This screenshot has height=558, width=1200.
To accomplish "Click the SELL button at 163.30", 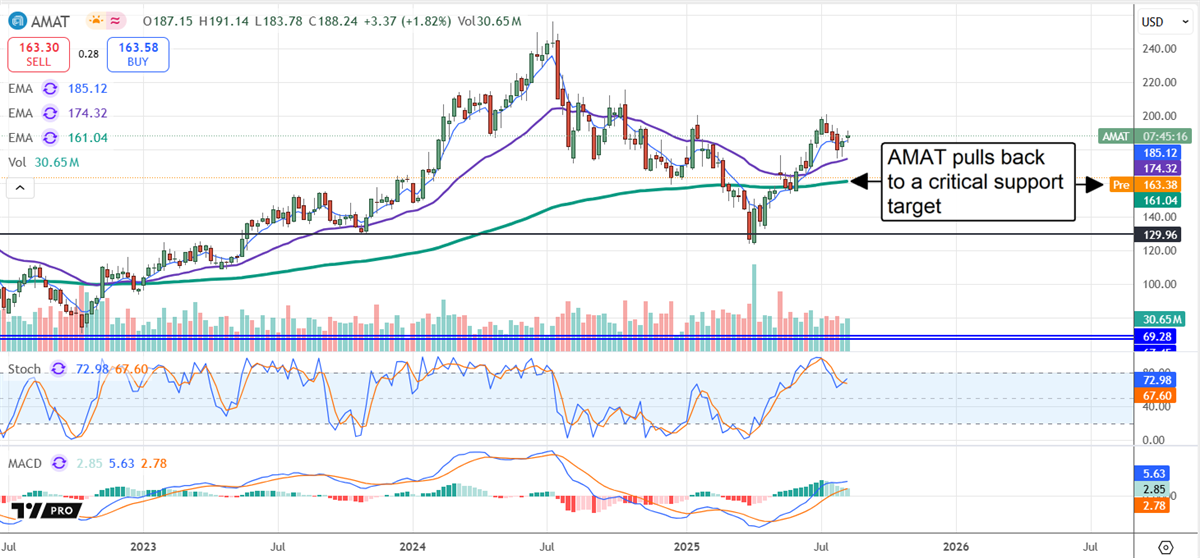I will pos(39,53).
